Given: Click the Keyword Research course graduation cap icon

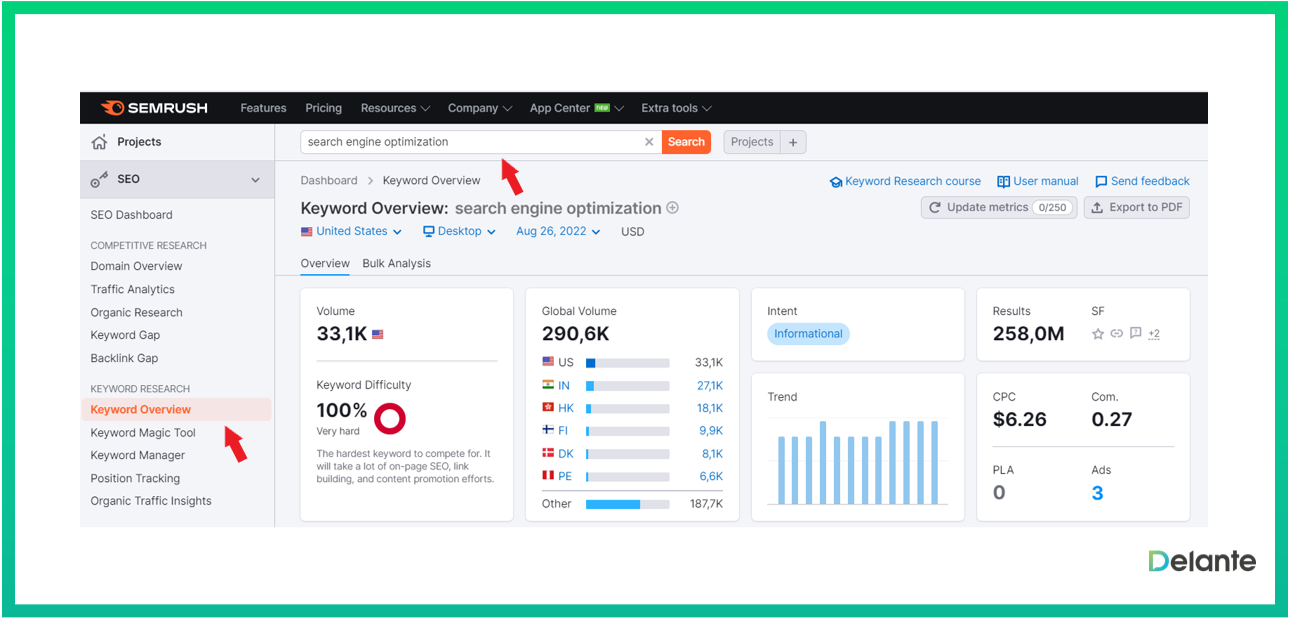Looking at the screenshot, I should click(836, 182).
